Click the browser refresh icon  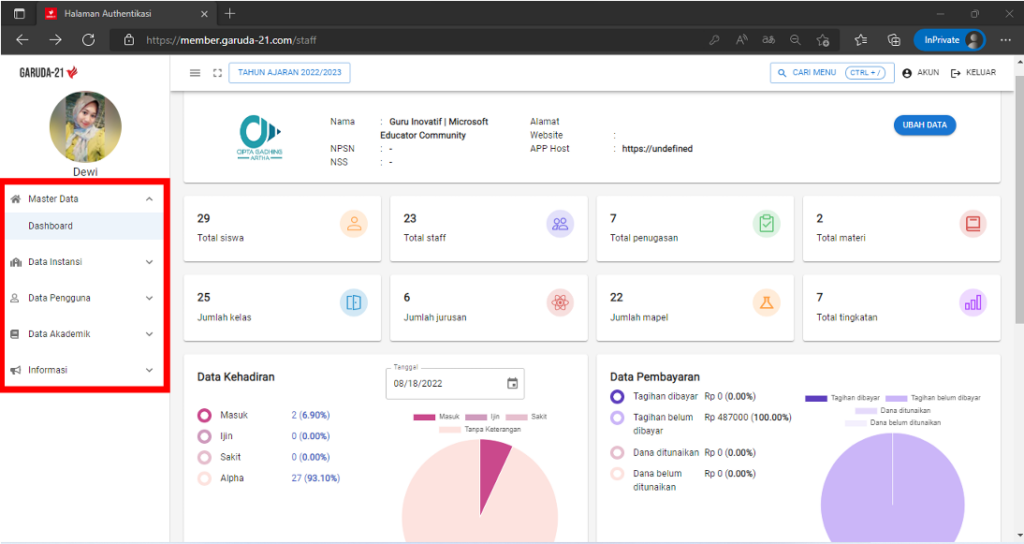88,40
